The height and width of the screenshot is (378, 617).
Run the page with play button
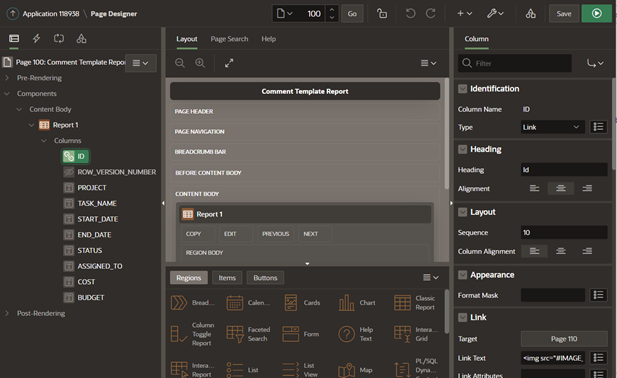click(597, 13)
